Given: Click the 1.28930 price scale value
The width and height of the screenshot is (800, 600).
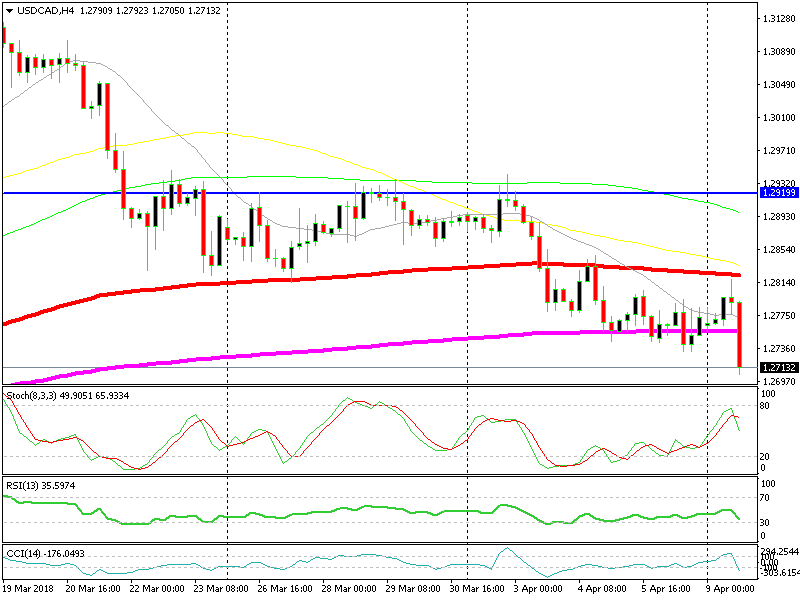Looking at the screenshot, I should click(779, 216).
